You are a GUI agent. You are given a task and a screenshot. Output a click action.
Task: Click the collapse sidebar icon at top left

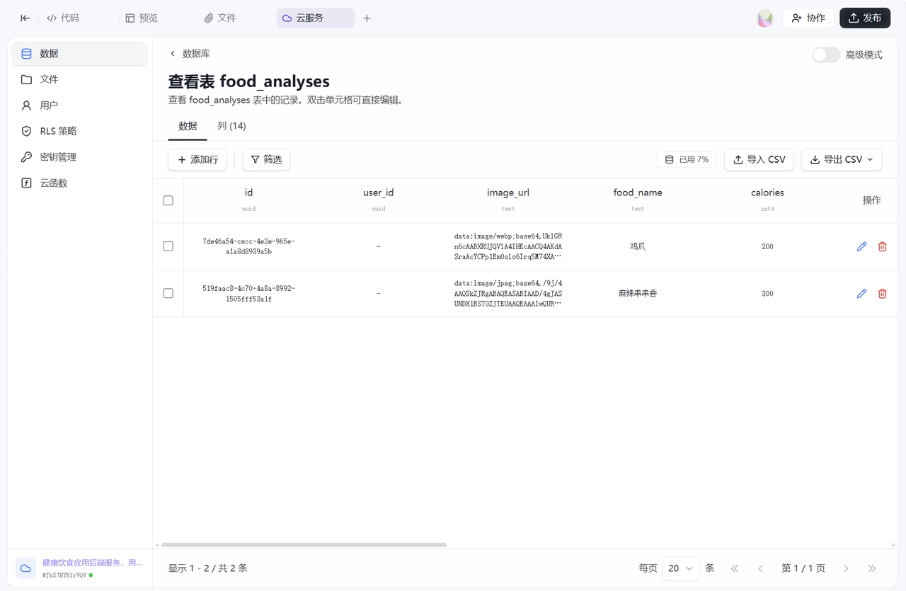25,18
